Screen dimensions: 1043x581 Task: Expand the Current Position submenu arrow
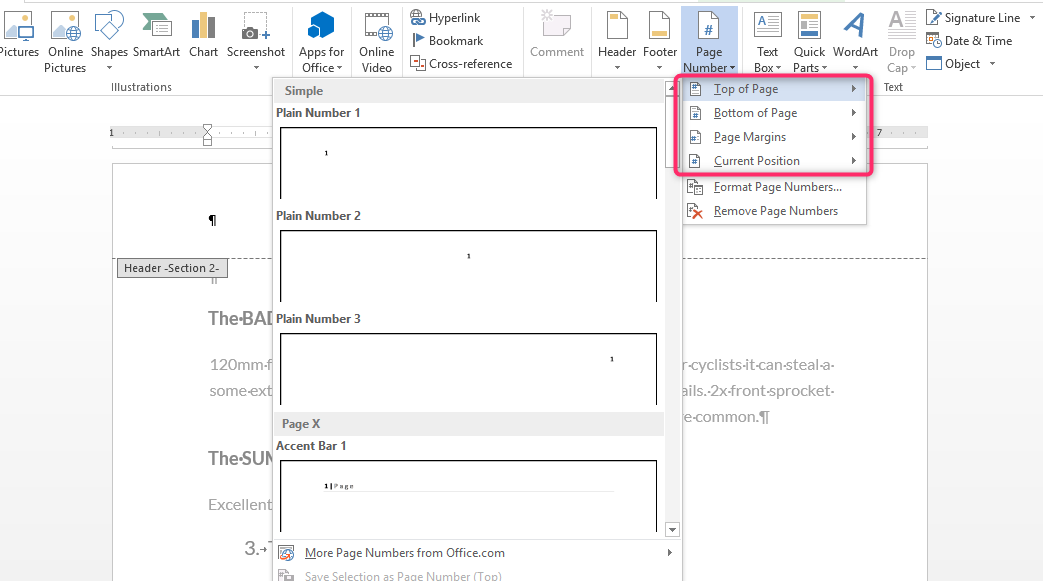click(x=853, y=160)
